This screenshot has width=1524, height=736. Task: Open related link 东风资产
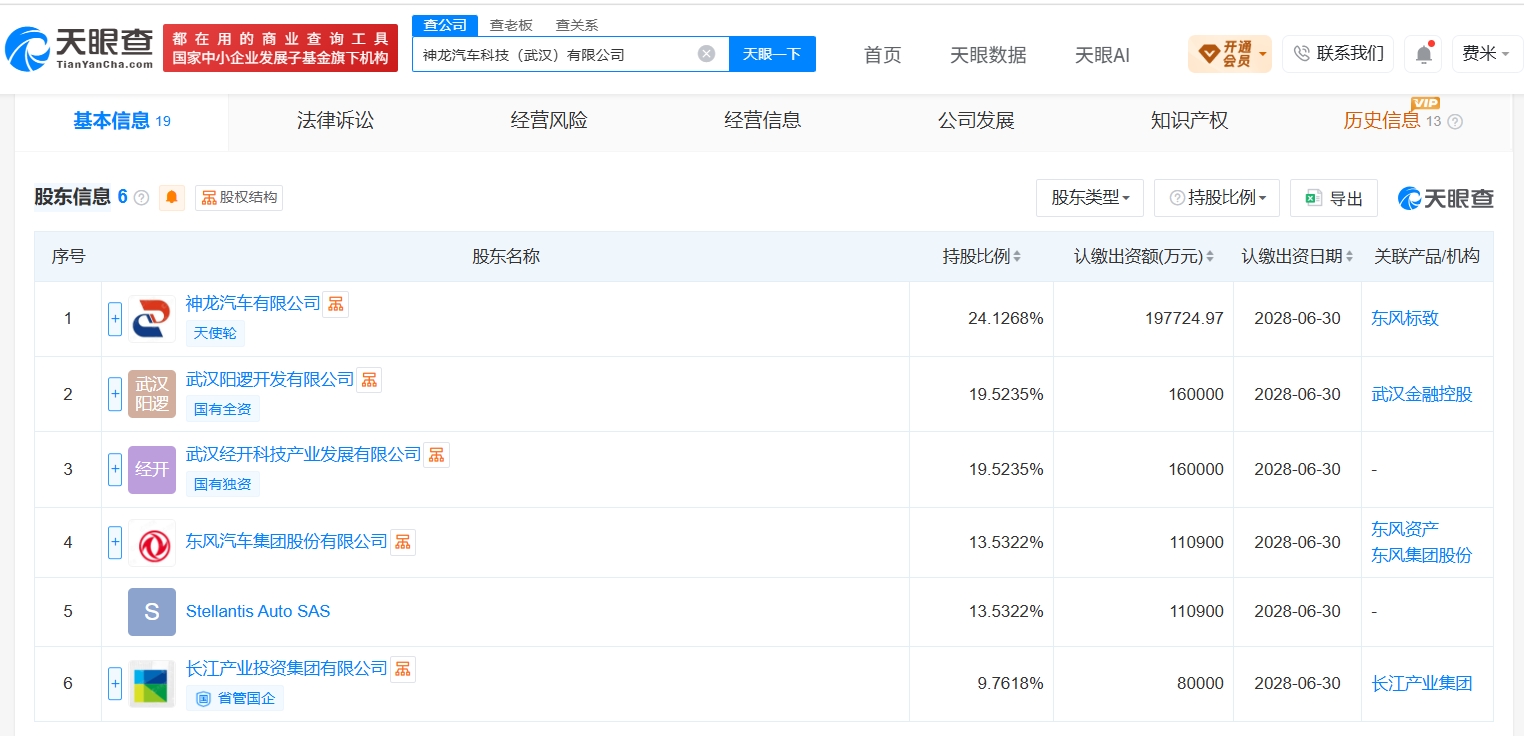[1405, 529]
